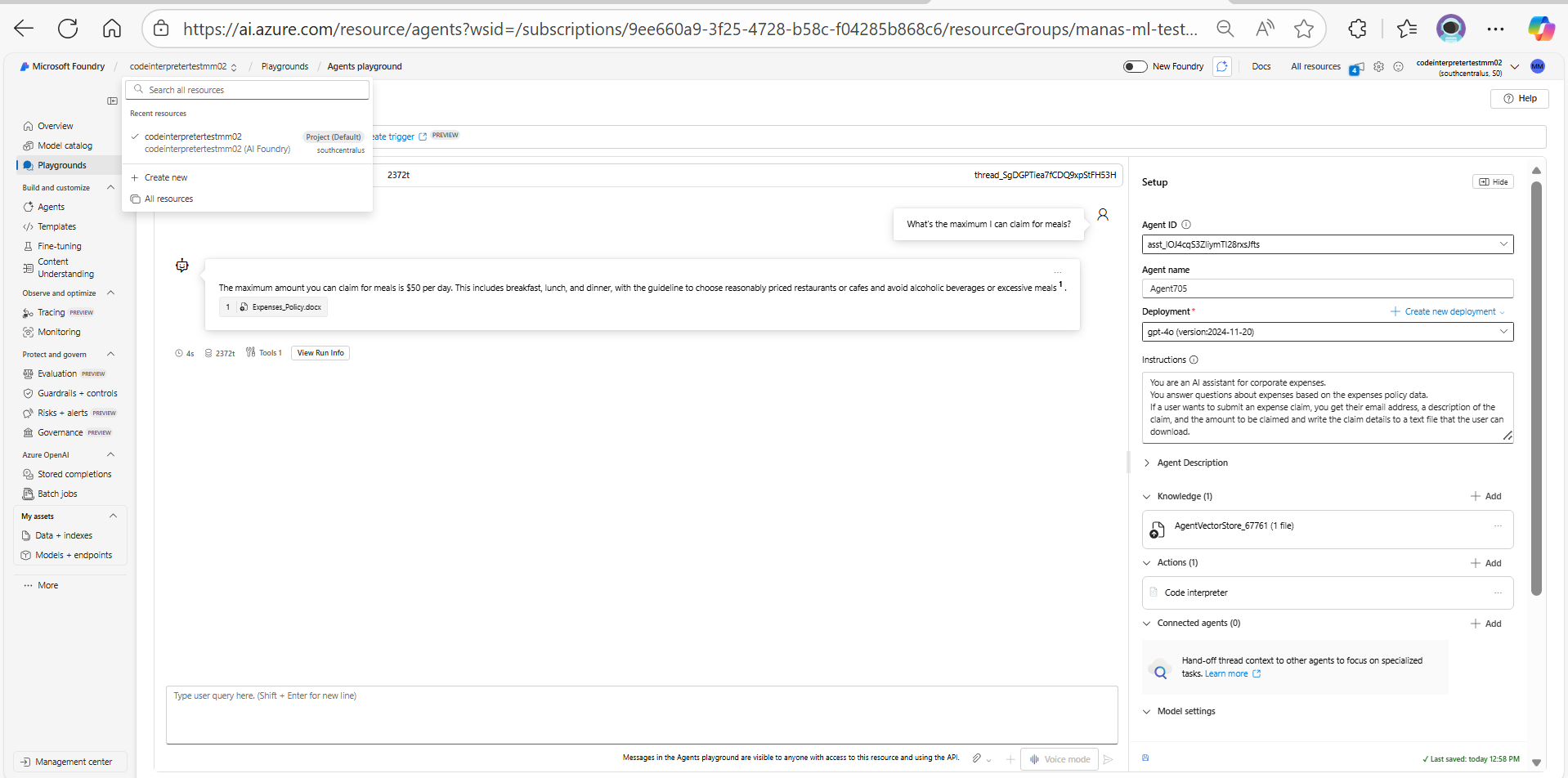Open Foundry settings gear icon
This screenshot has height=778, width=1568.
click(1378, 67)
